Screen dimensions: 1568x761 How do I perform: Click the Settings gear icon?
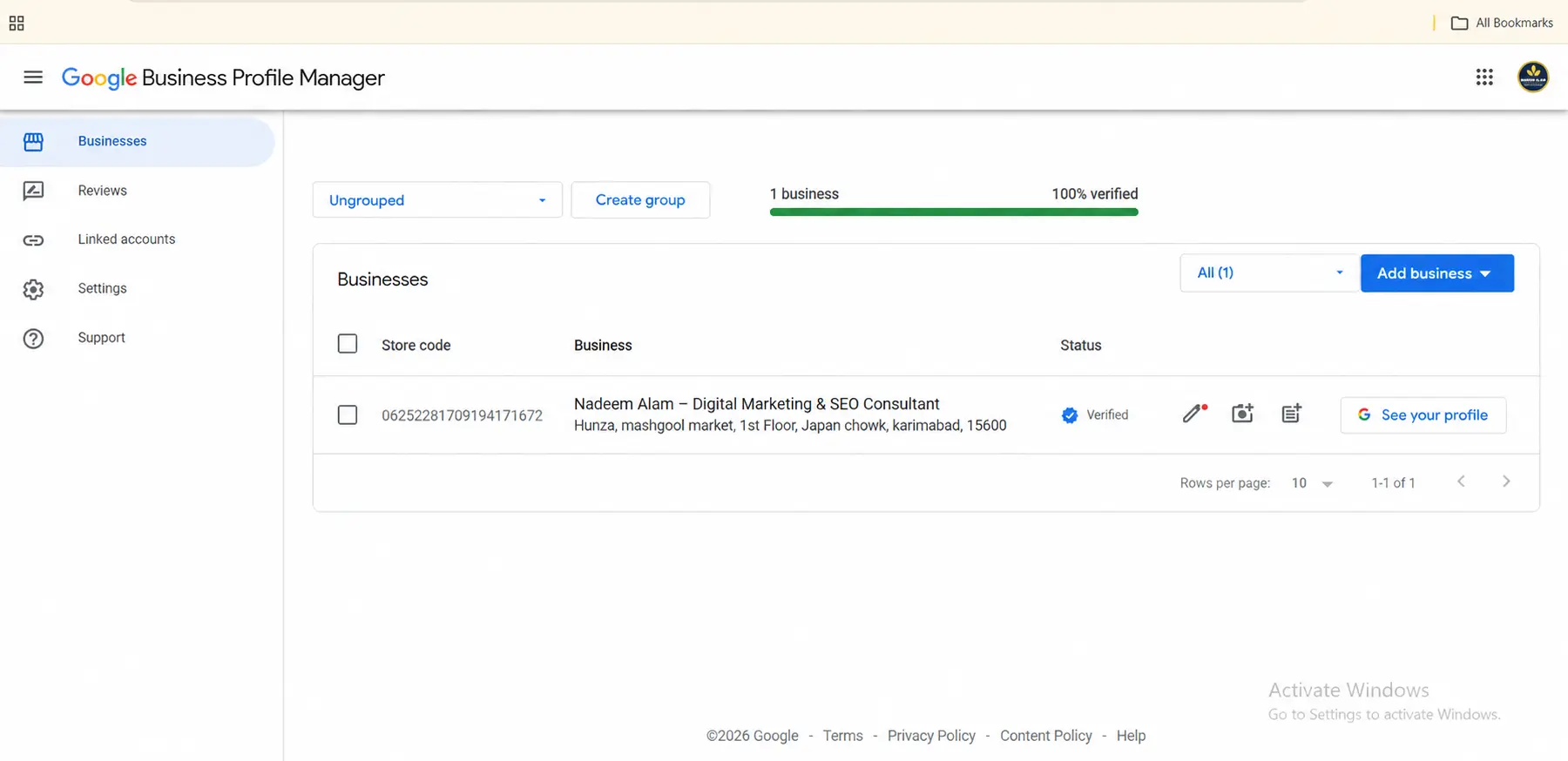(x=33, y=289)
